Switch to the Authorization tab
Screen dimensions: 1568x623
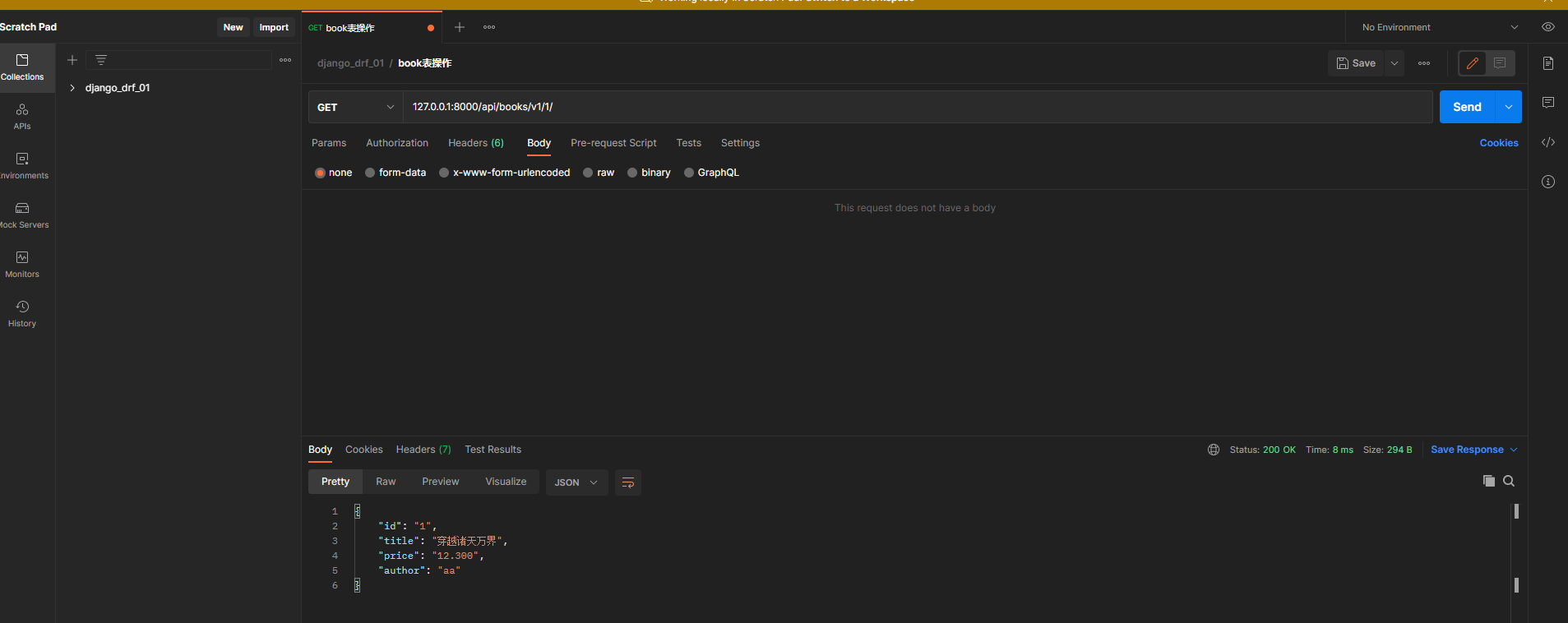(397, 143)
